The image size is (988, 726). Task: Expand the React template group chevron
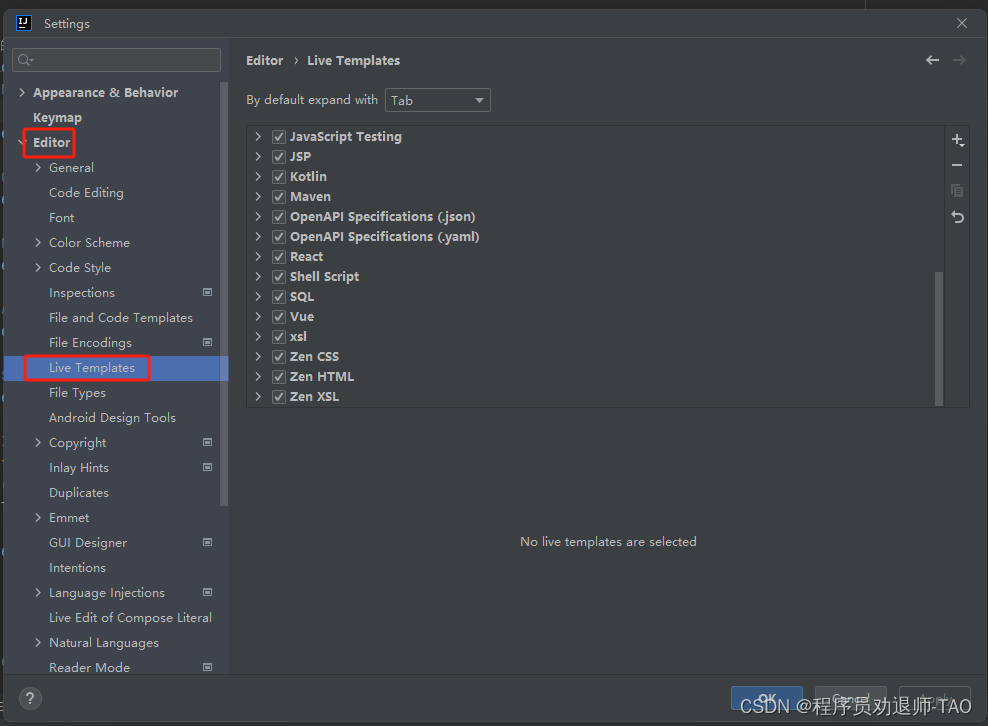[258, 256]
